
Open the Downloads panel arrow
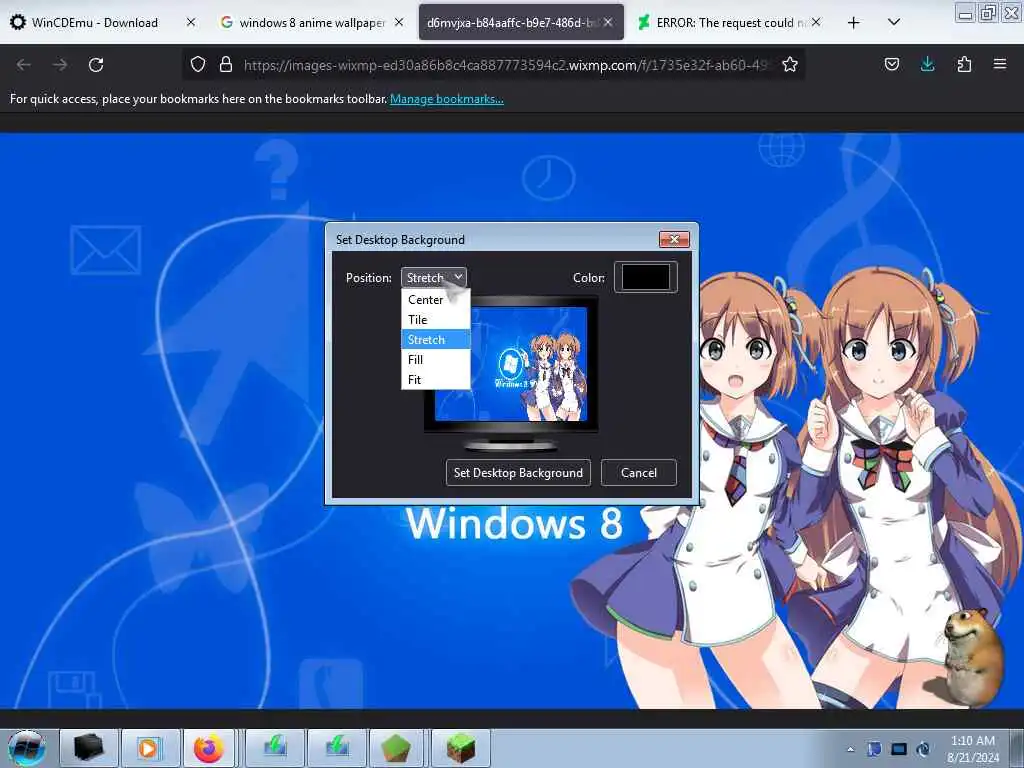coord(927,64)
